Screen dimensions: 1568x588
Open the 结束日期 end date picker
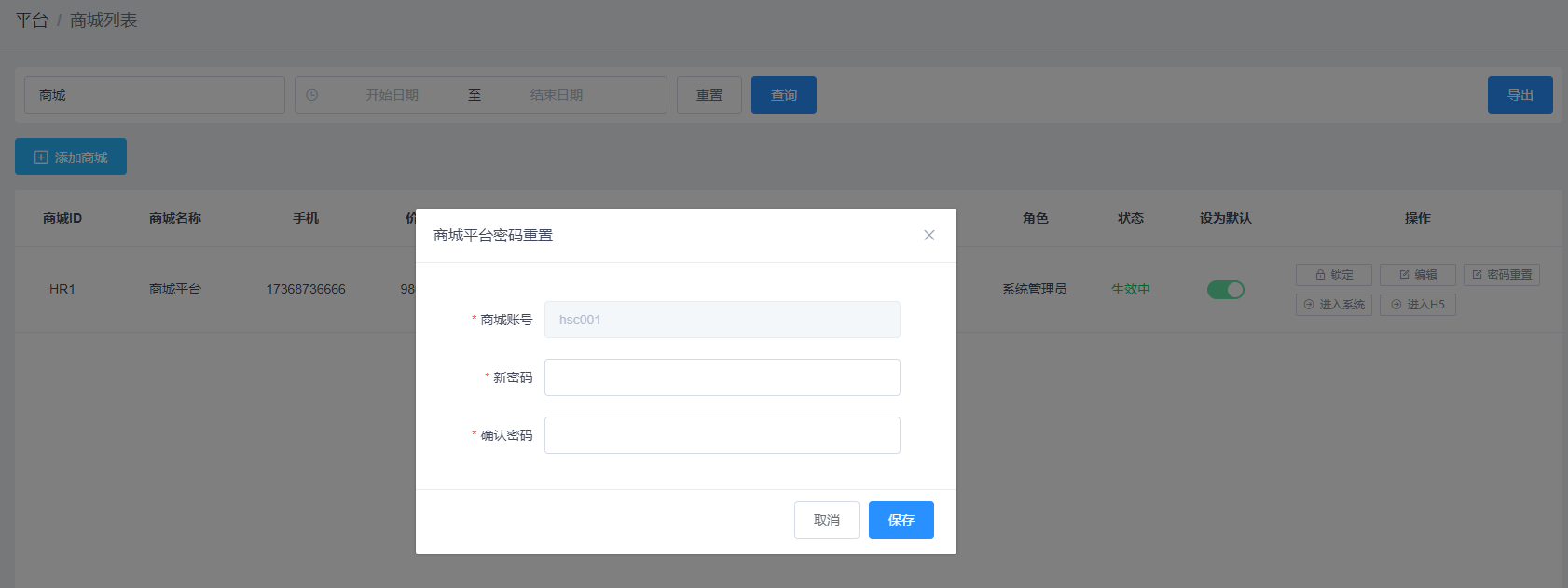556,95
